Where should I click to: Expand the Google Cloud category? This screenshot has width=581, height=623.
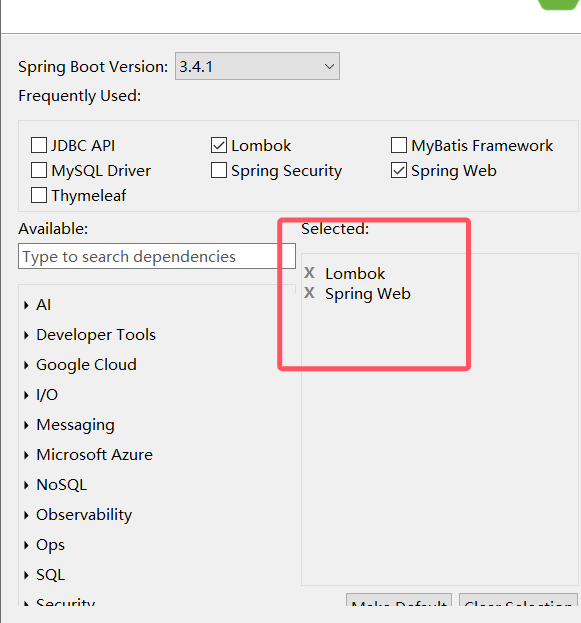26,365
